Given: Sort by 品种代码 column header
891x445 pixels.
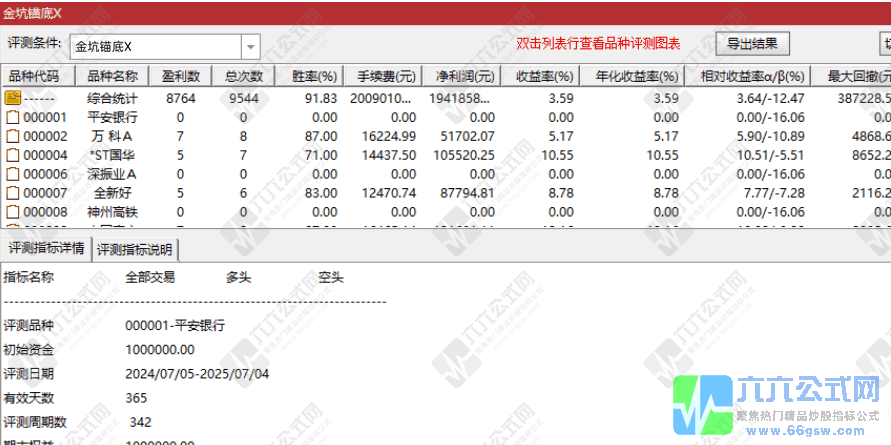Looking at the screenshot, I should point(34,77).
